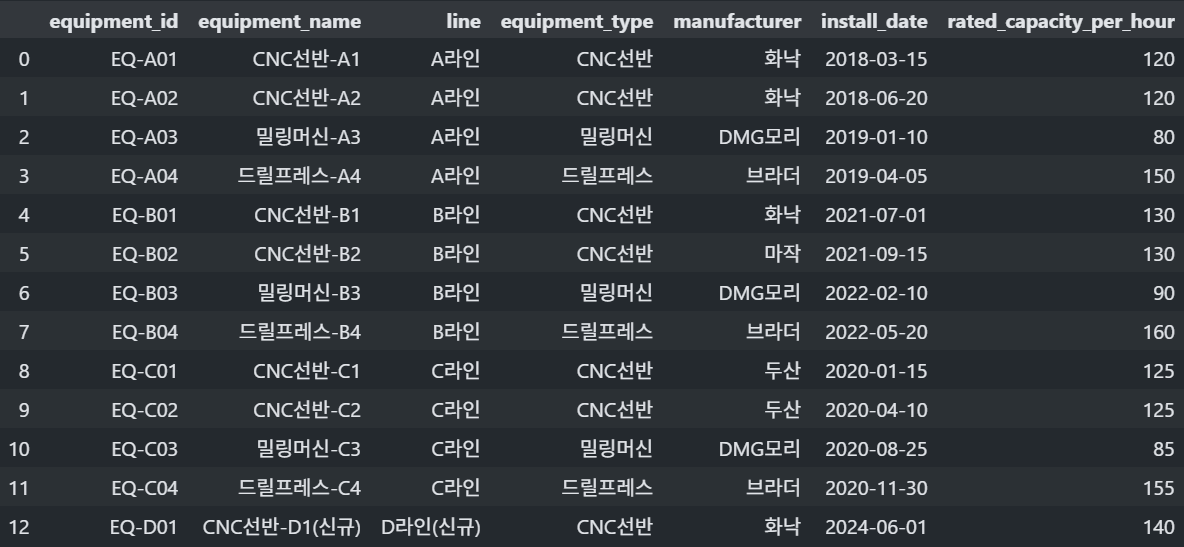Click the EQ-A01 equipment ID cell
The width and height of the screenshot is (1184, 547).
[144, 60]
